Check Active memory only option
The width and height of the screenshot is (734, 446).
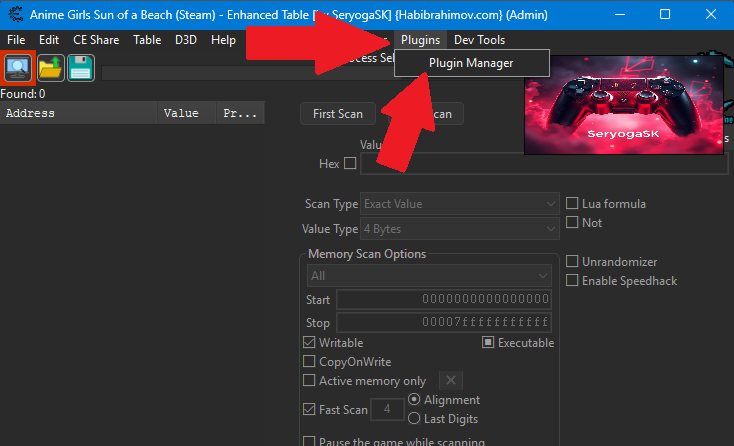[309, 380]
